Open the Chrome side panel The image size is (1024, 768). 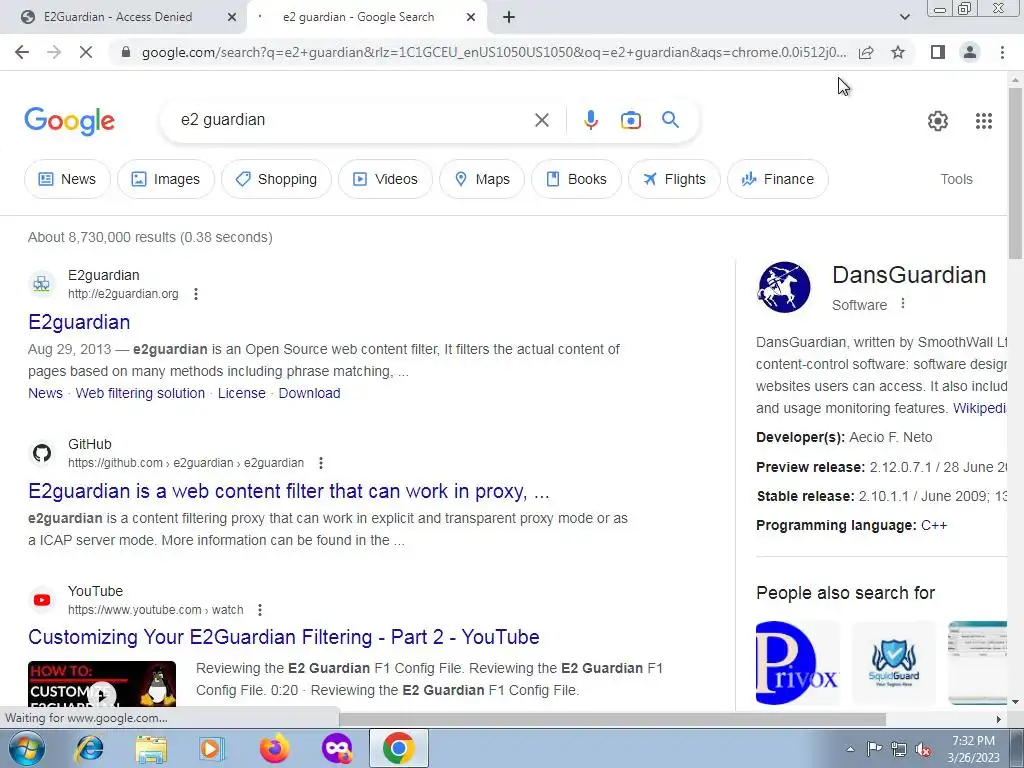pyautogui.click(x=938, y=52)
